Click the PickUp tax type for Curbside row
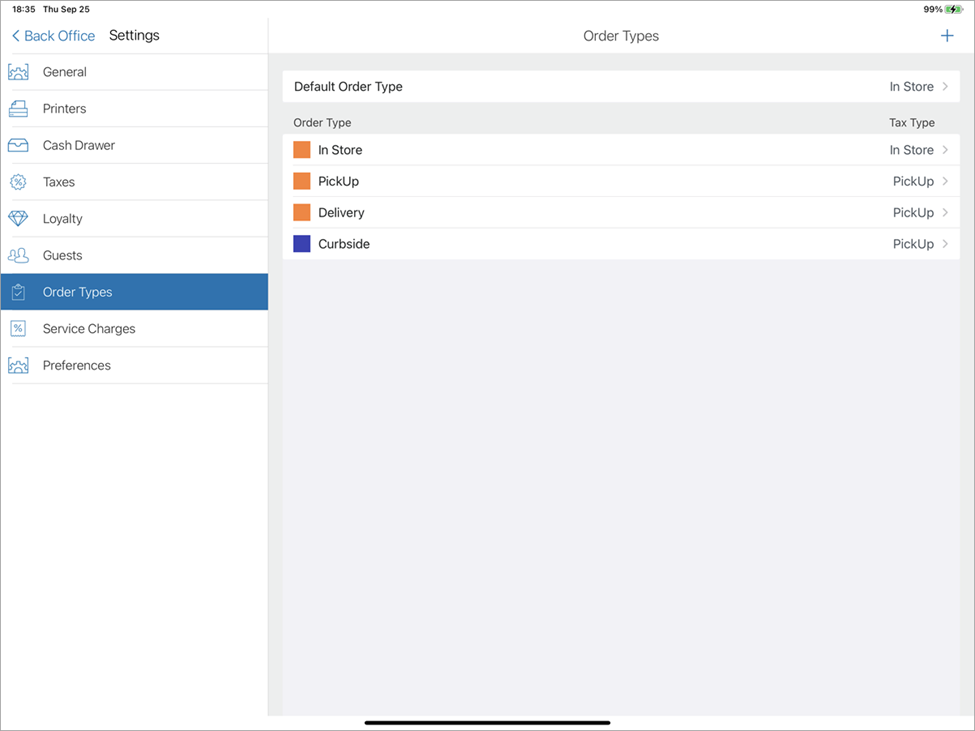 [913, 244]
